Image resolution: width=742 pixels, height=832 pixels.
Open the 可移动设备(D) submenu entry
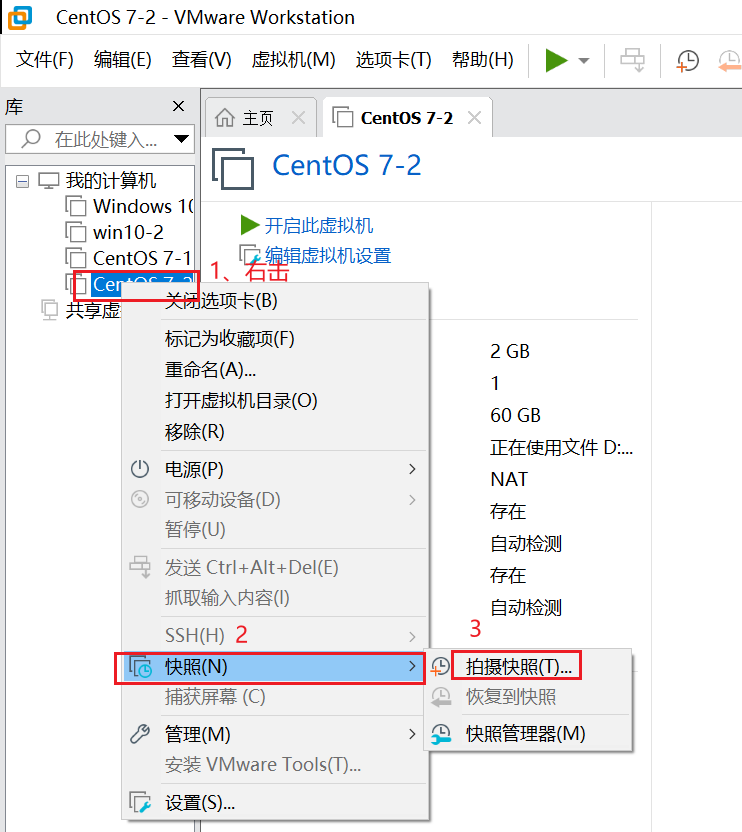275,500
